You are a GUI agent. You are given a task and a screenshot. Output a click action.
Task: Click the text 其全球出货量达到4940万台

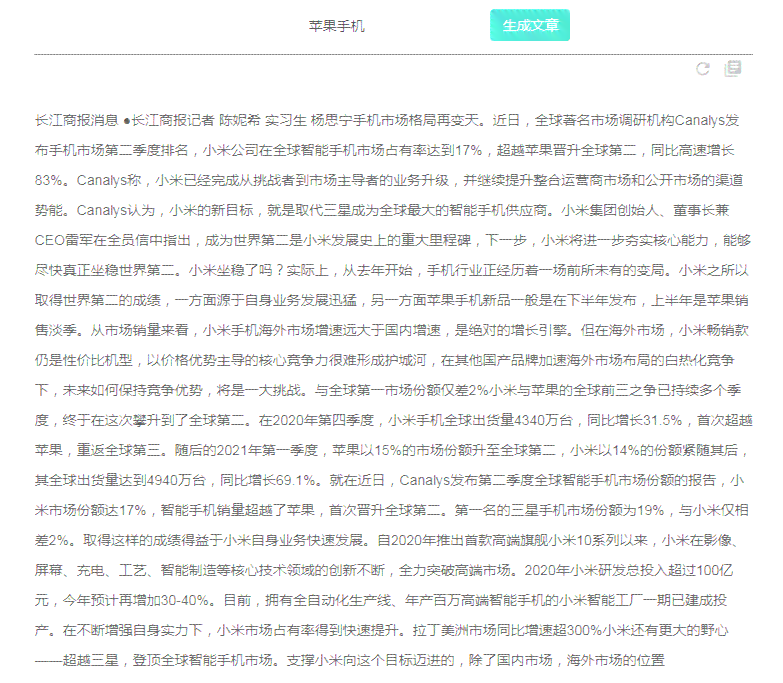point(120,480)
